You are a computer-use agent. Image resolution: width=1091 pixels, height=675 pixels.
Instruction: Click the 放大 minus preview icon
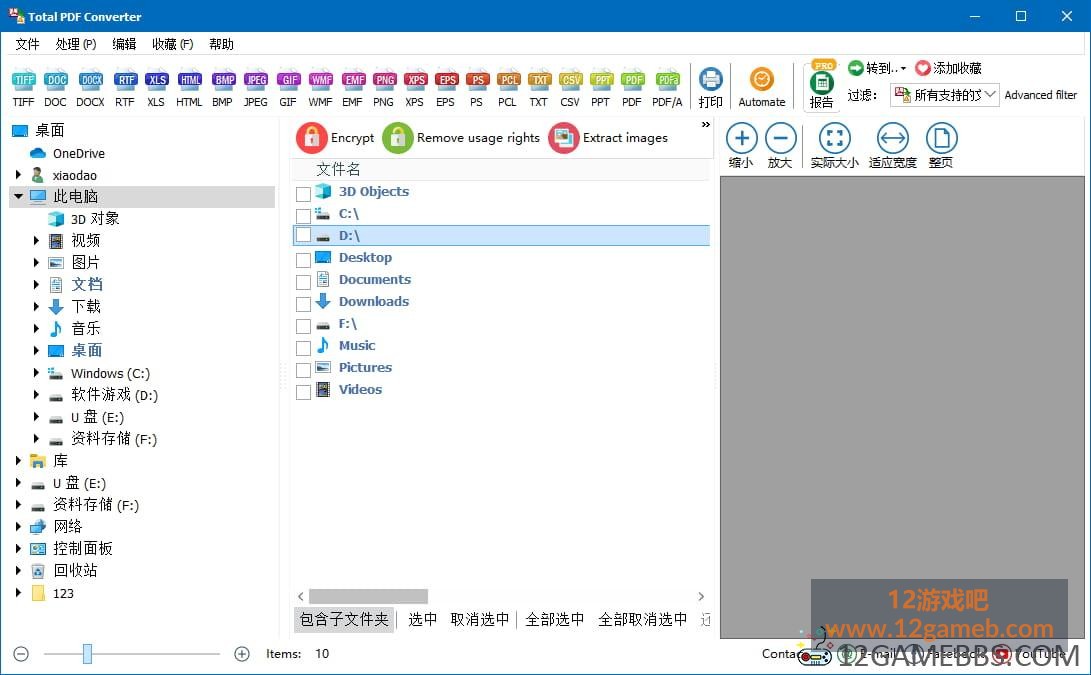point(781,145)
